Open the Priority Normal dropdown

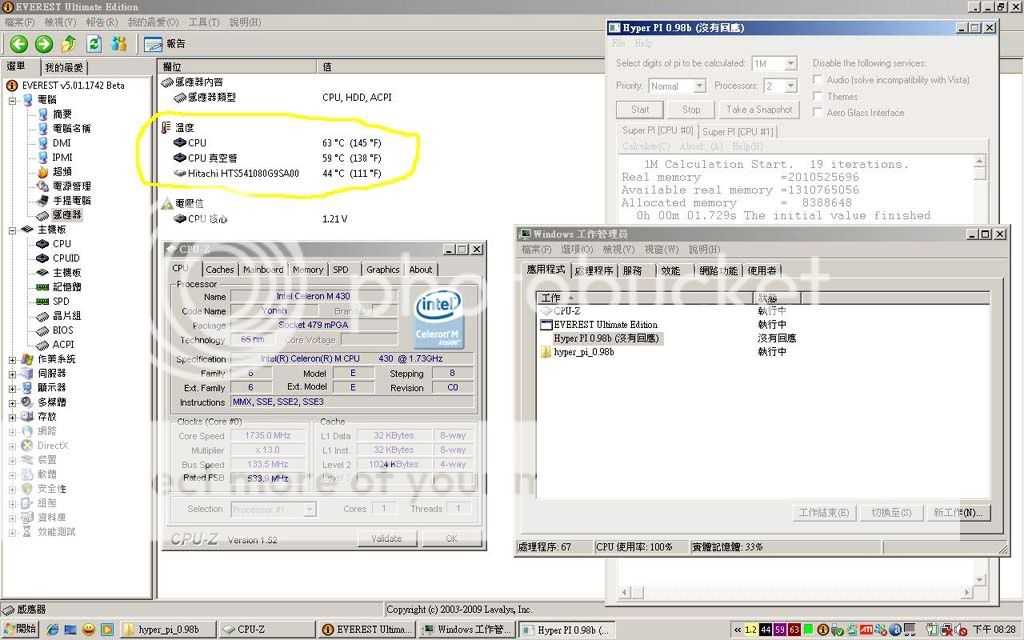click(x=699, y=86)
